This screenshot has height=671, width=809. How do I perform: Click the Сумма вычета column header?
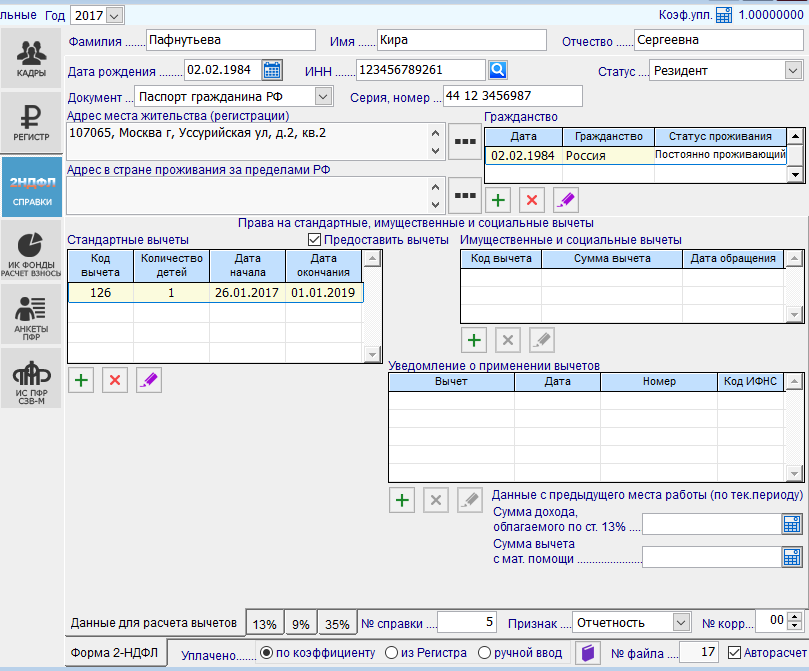point(612,258)
